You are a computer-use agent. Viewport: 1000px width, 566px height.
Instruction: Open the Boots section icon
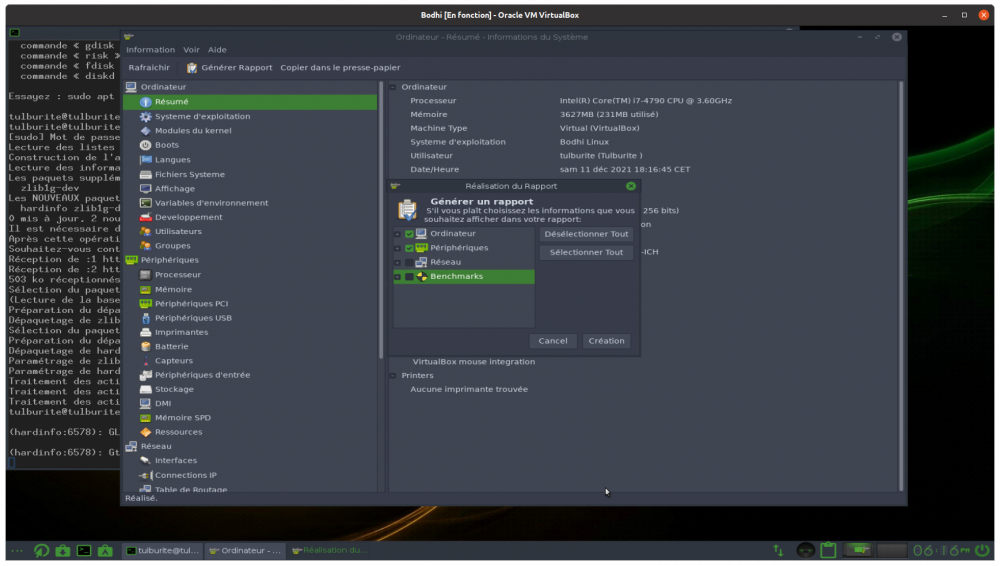(x=145, y=145)
